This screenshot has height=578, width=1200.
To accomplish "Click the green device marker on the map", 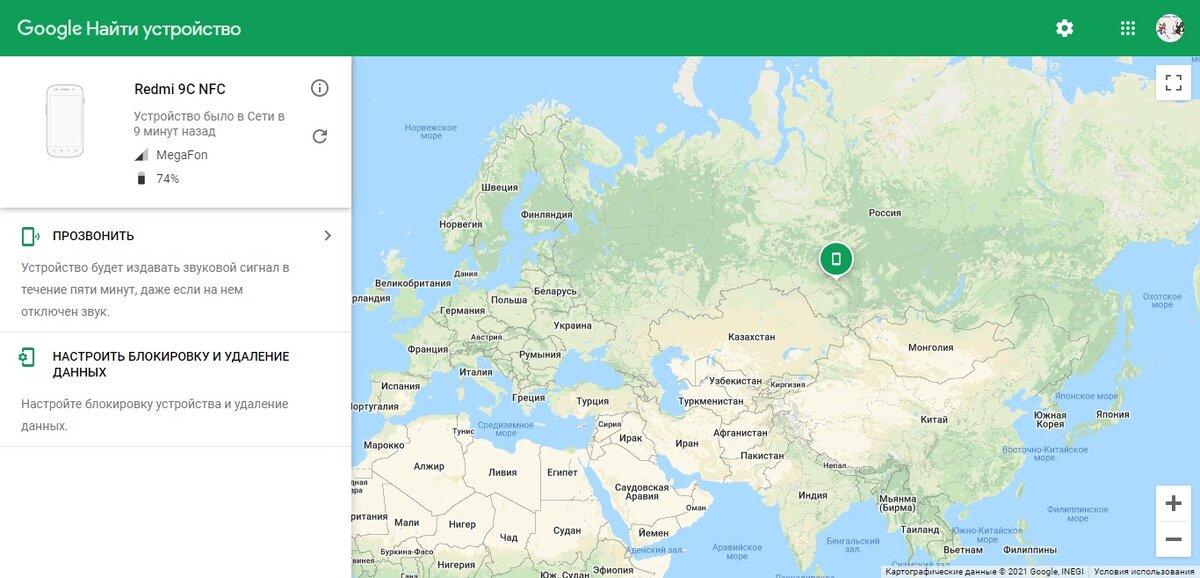I will pyautogui.click(x=836, y=259).
